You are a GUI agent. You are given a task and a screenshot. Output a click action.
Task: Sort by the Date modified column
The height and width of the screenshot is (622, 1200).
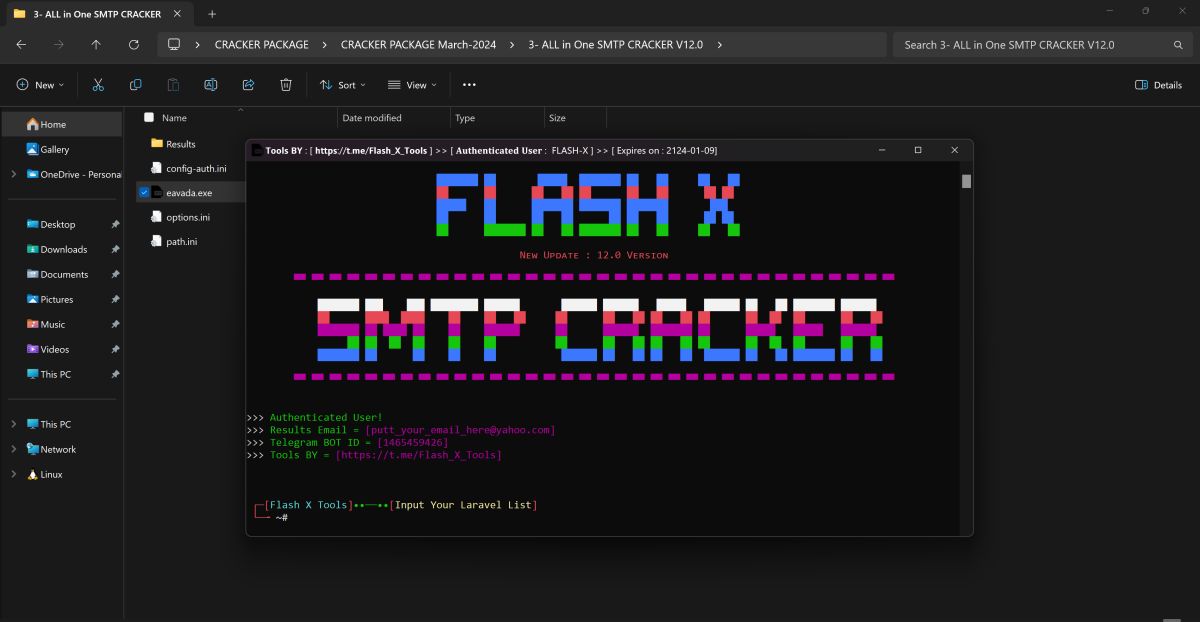pyautogui.click(x=372, y=118)
